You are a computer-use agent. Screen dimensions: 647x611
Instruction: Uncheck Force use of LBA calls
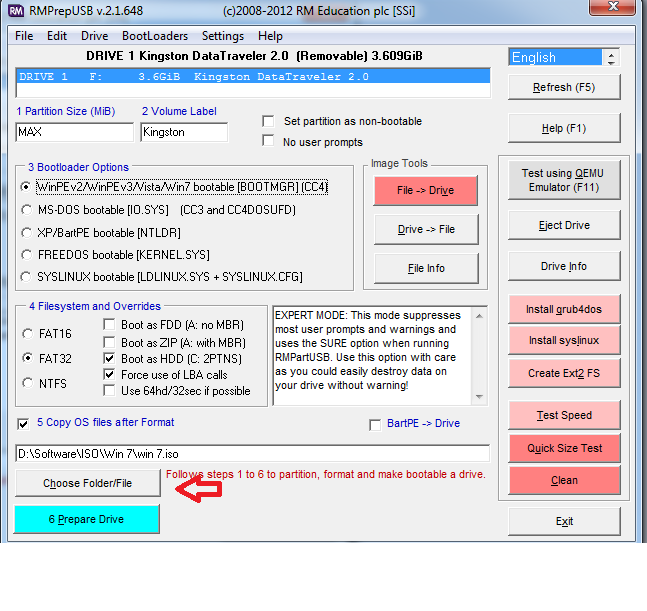pyautogui.click(x=109, y=375)
